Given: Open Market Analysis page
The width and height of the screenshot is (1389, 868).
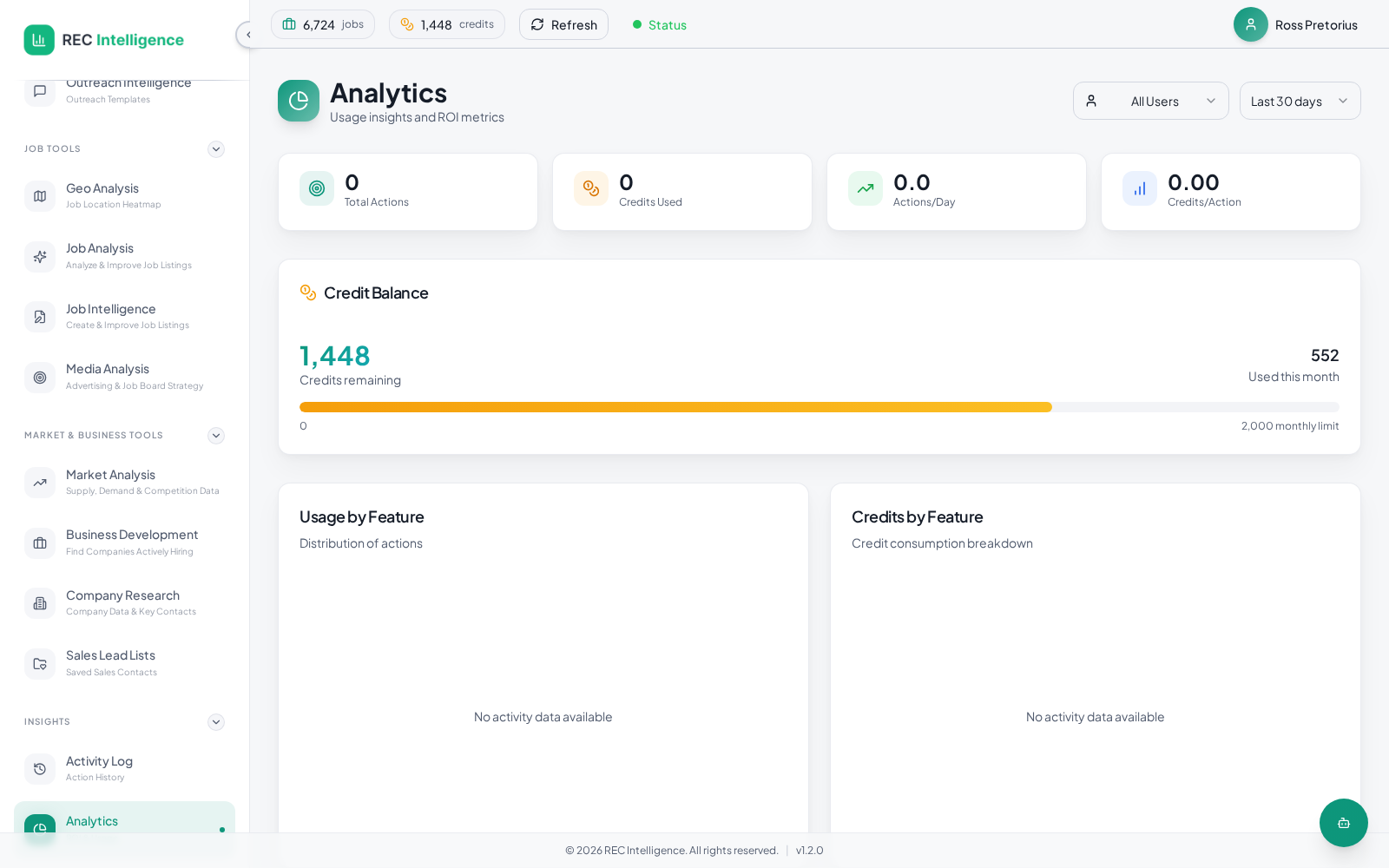Looking at the screenshot, I should coord(124,483).
